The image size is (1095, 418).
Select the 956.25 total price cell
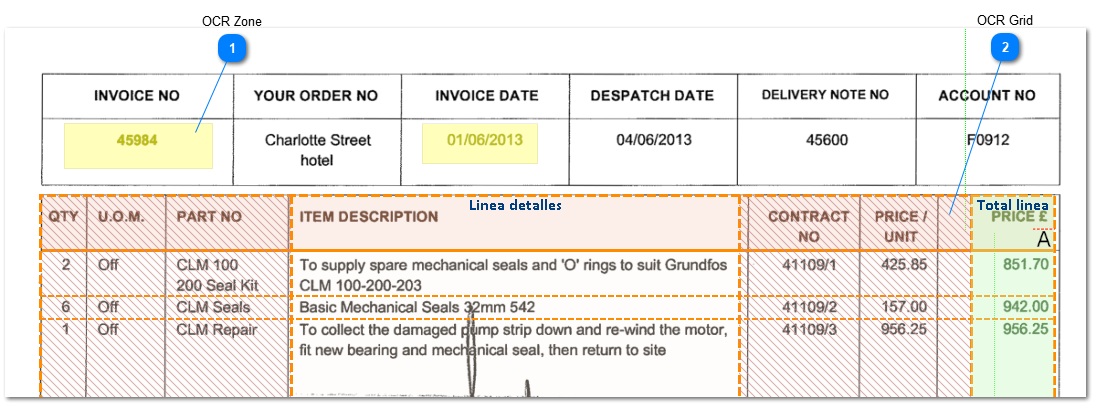click(1025, 329)
